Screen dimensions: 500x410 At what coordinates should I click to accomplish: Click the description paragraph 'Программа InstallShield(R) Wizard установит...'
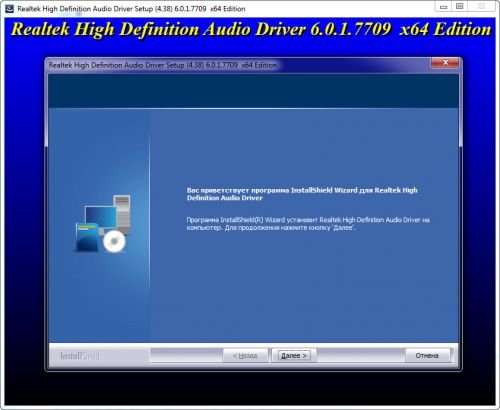click(x=308, y=224)
